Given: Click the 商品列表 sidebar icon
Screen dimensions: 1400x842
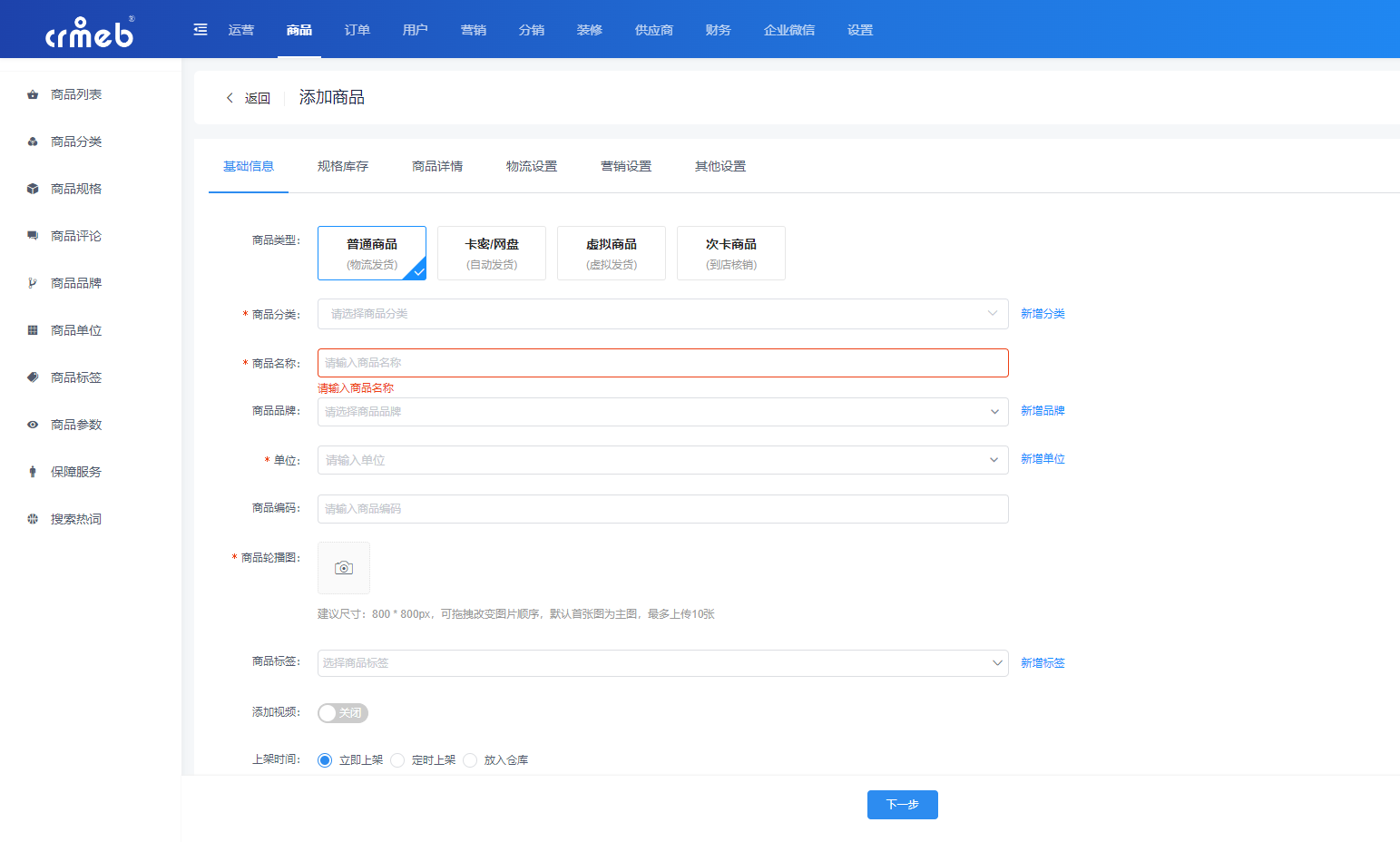Looking at the screenshot, I should click(x=33, y=94).
